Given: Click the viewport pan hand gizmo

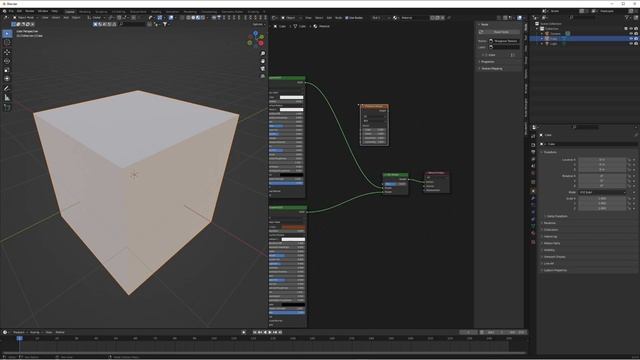Looking at the screenshot, I should tap(262, 61).
